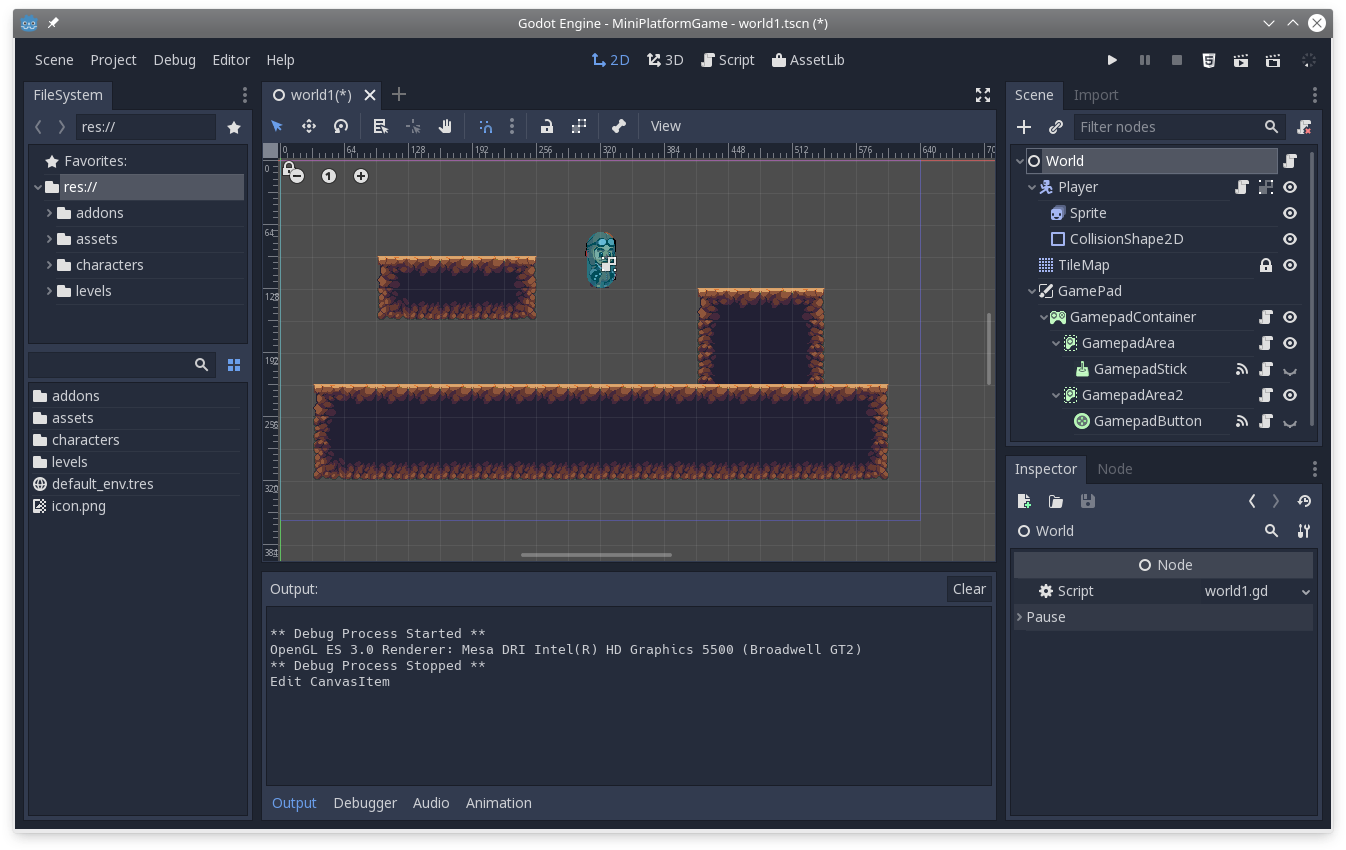
Task: Switch to the Debugger bottom tab
Action: (365, 803)
